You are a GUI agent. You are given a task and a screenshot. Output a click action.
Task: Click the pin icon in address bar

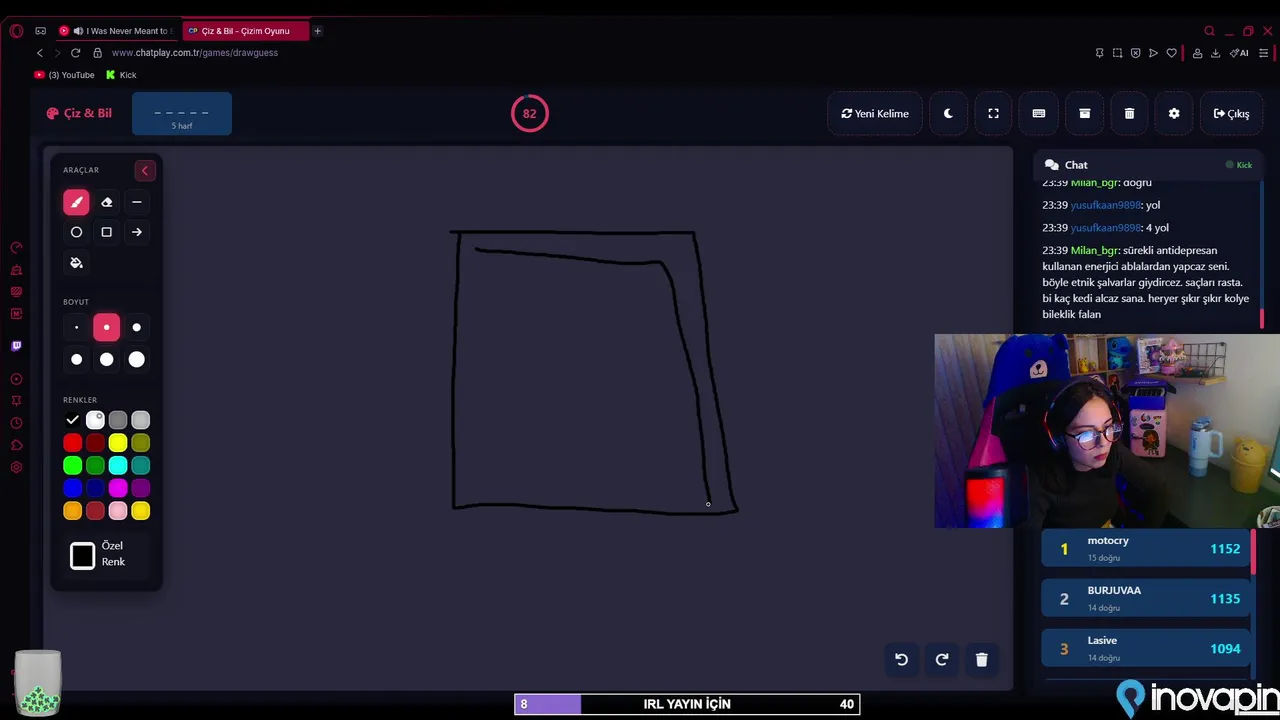coord(1099,53)
